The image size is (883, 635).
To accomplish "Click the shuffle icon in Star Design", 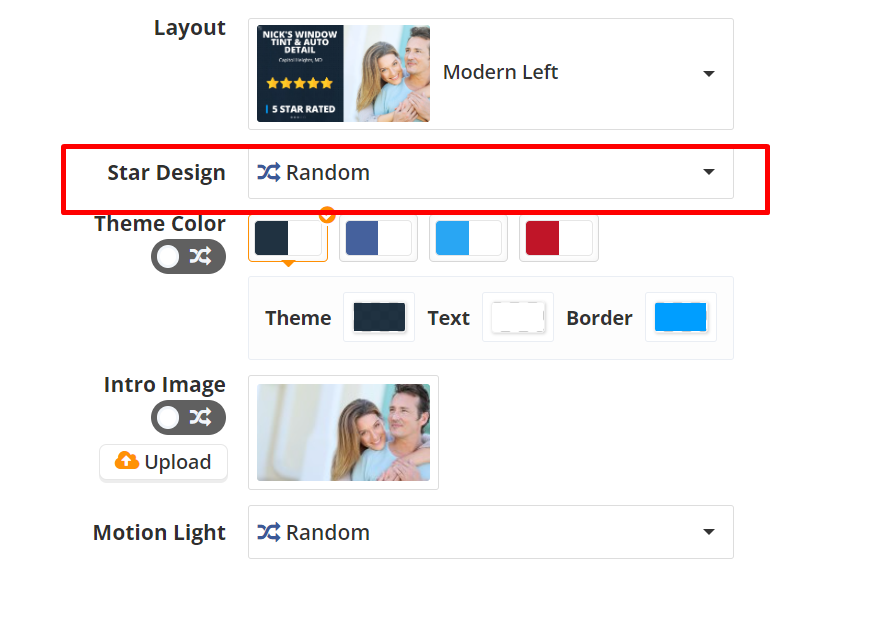I will [x=268, y=172].
